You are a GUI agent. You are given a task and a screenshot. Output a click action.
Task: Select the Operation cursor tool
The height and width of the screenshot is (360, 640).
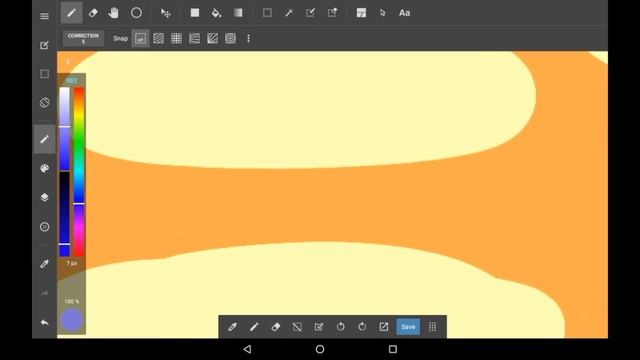coord(382,13)
